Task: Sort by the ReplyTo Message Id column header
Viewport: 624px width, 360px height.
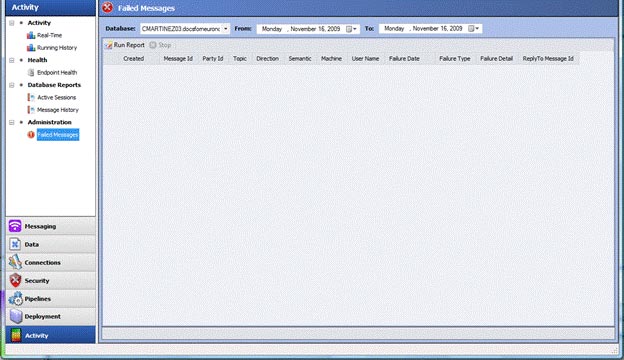Action: [548, 58]
